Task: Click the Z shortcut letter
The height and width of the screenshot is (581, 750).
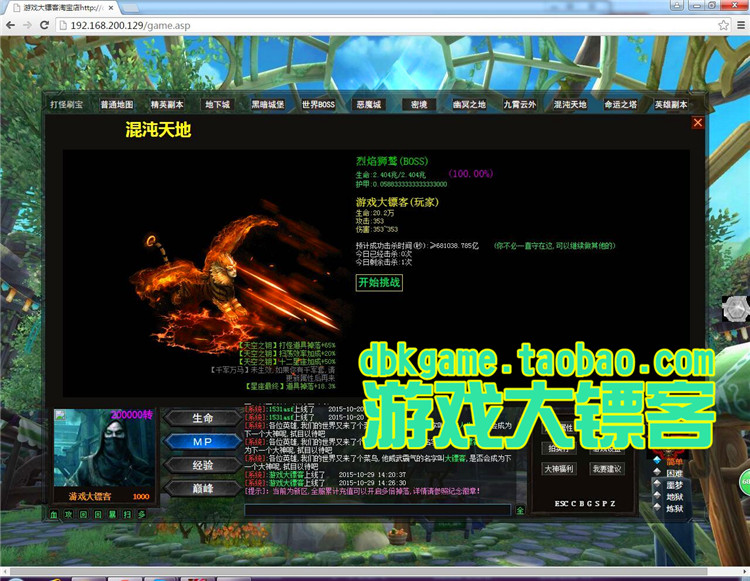Action: (613, 504)
